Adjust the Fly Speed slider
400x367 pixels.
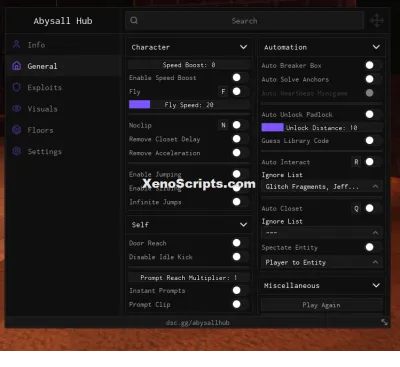point(189,105)
